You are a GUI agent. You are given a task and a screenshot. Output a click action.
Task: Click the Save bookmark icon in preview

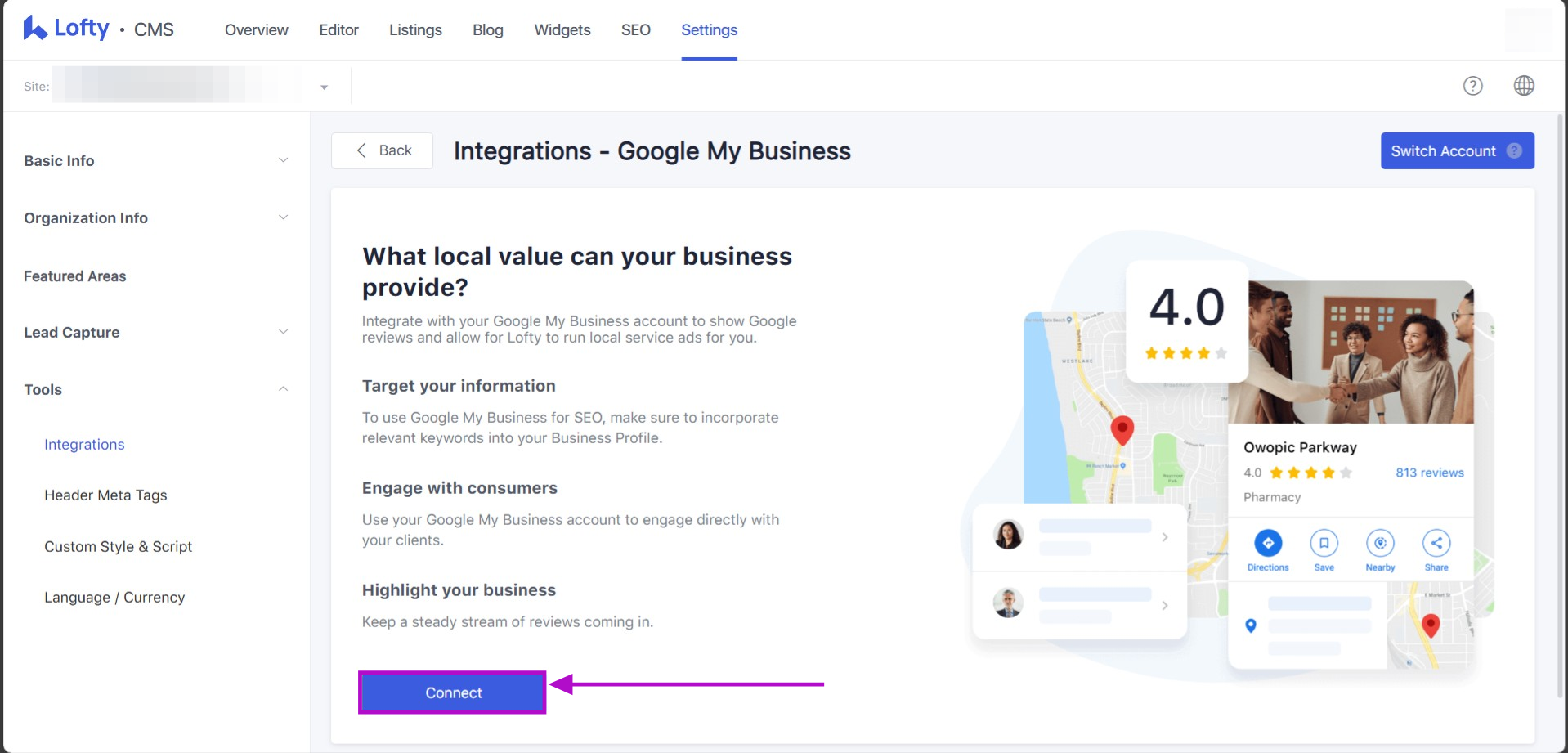(x=1324, y=543)
